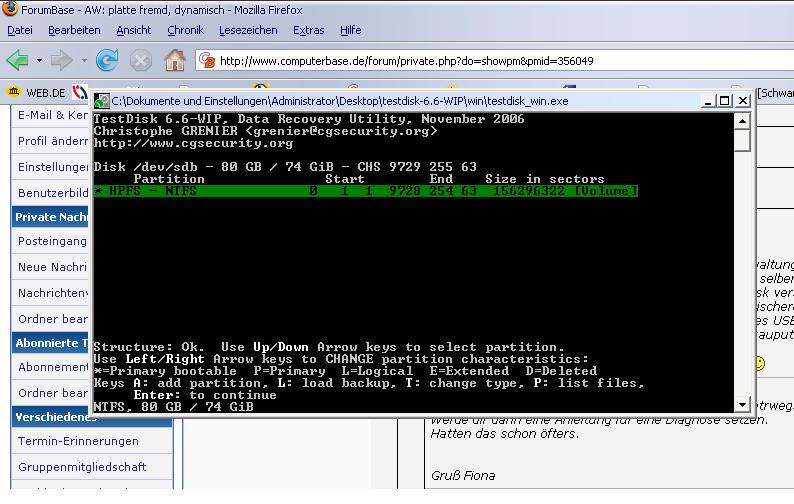Viewport: 794px width, 504px height.
Task: Open the Einstellungen sidebar link
Action: (52, 167)
